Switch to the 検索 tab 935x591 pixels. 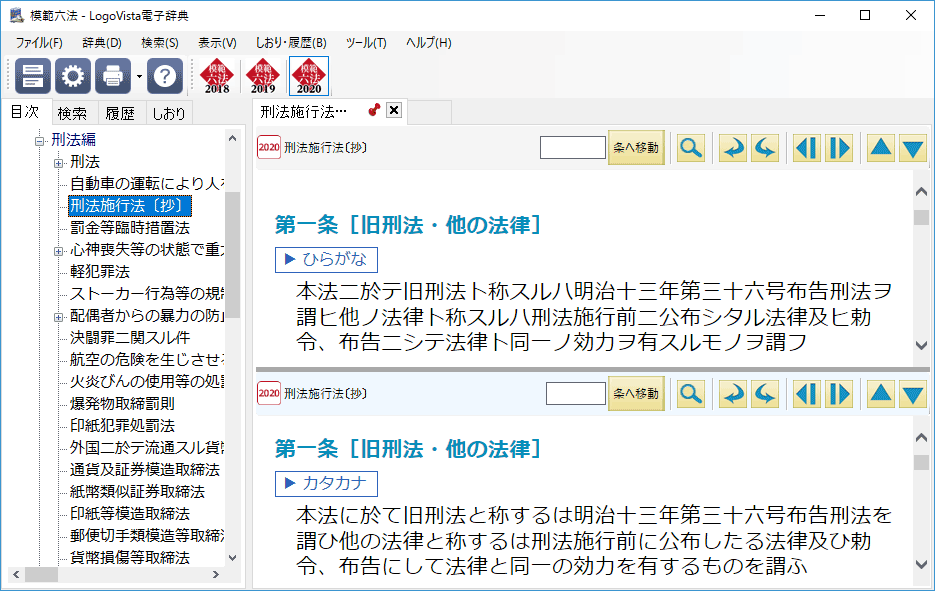pyautogui.click(x=72, y=113)
